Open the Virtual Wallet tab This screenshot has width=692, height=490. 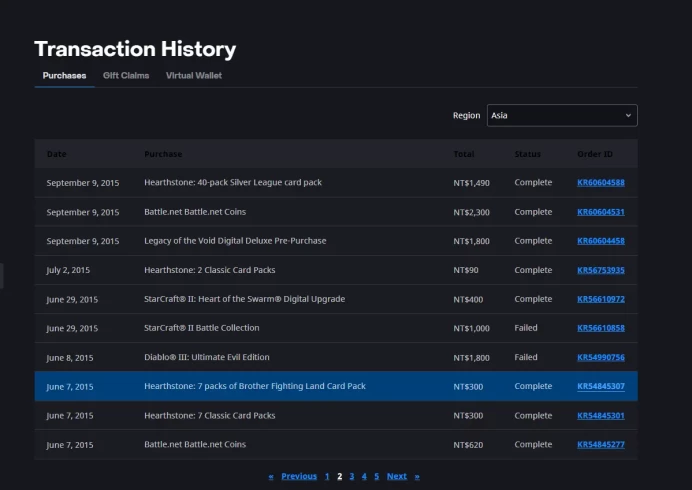(x=194, y=75)
